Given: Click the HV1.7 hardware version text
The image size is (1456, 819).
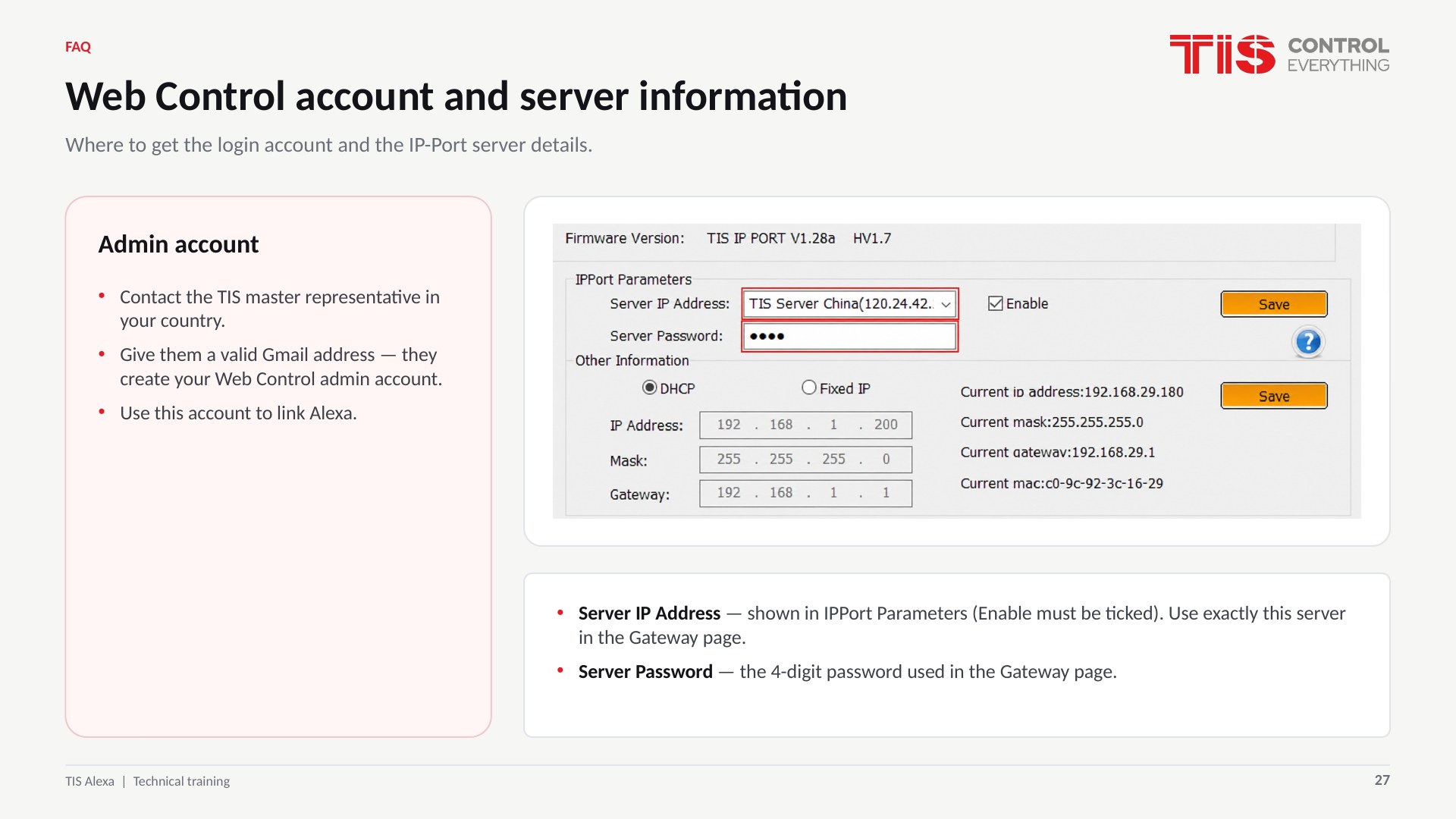Looking at the screenshot, I should click(x=872, y=238).
